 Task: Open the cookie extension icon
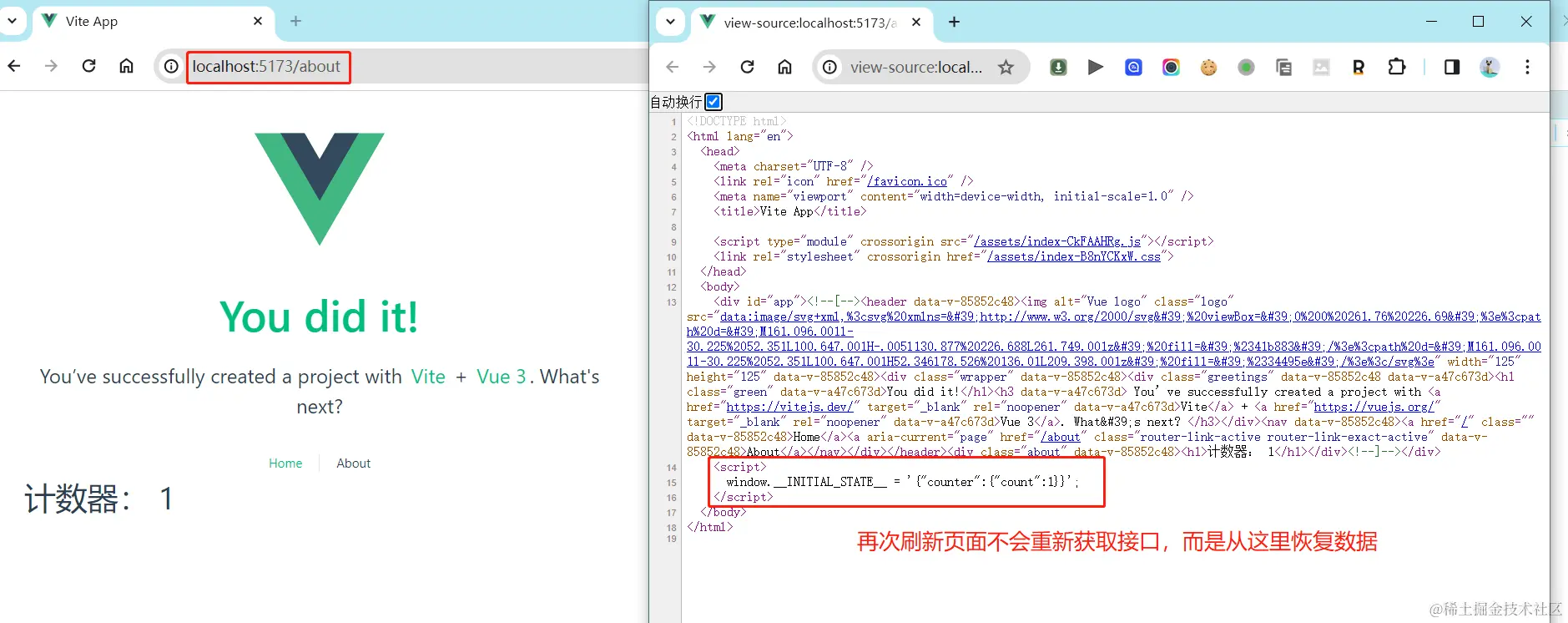click(x=1208, y=68)
